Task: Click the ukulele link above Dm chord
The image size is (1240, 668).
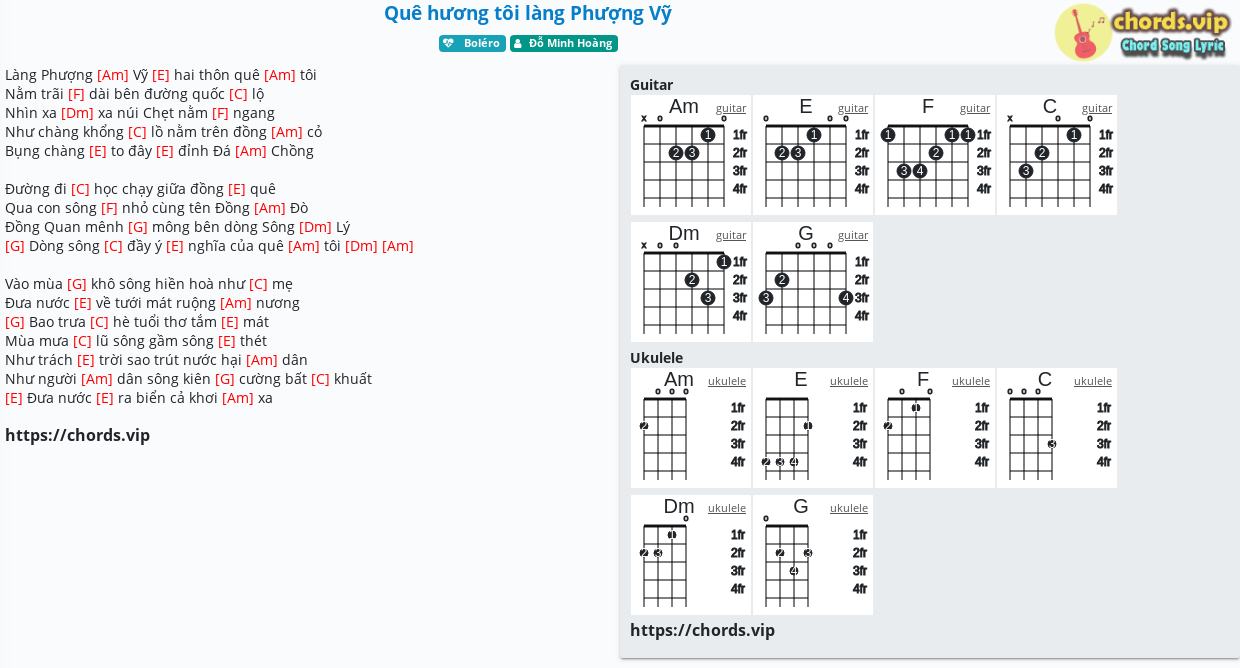Action: coord(727,508)
